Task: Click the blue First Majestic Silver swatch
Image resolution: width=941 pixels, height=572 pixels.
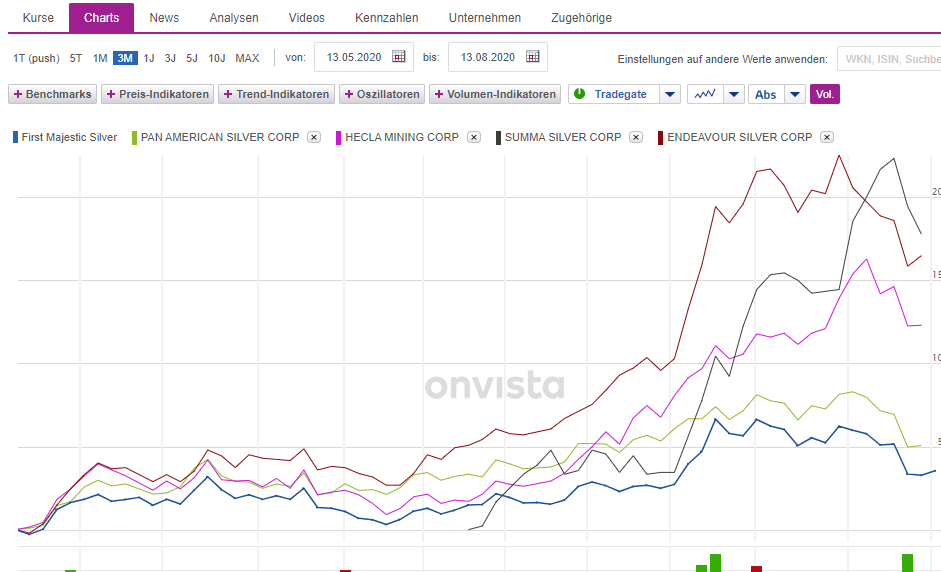Action: click(x=16, y=137)
